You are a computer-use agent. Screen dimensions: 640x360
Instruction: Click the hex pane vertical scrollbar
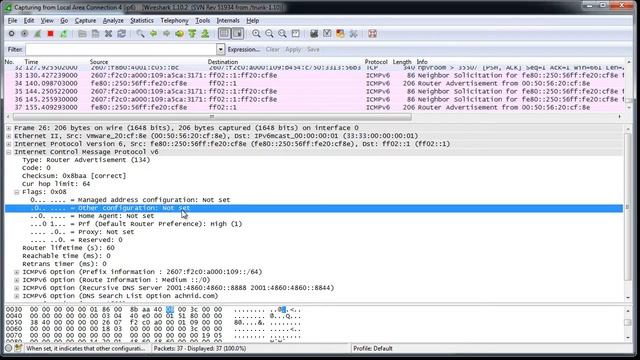pyautogui.click(x=627, y=323)
